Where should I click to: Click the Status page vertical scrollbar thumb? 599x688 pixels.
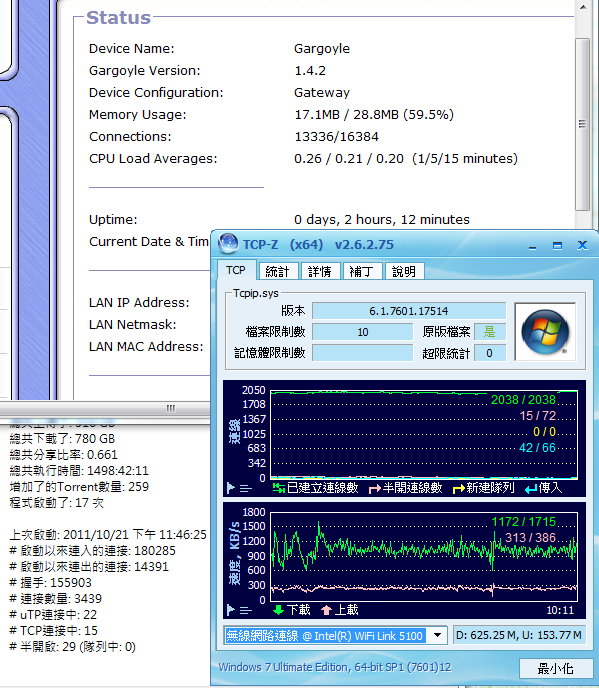click(x=582, y=124)
